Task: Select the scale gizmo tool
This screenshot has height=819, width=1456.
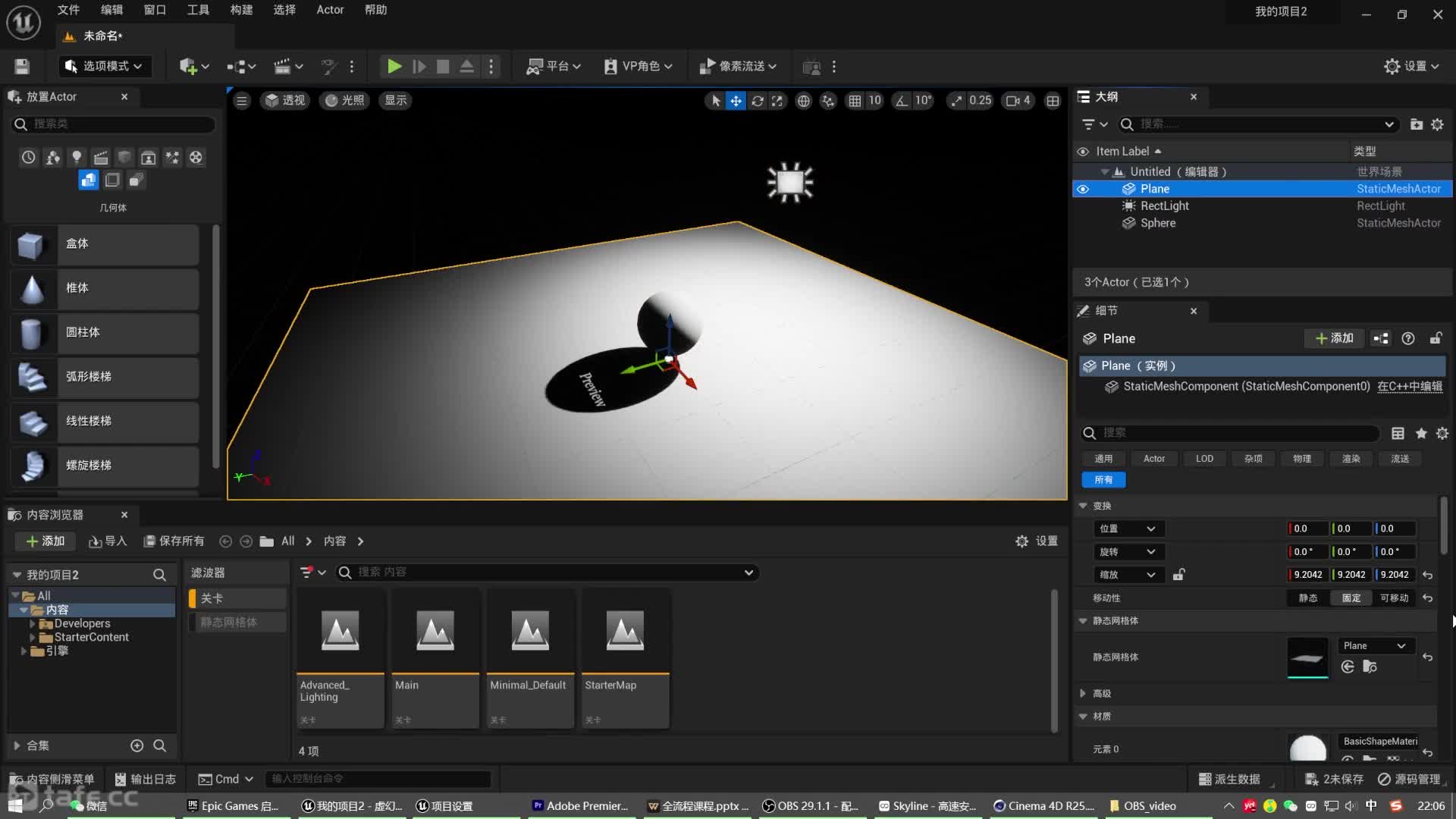Action: pos(777,101)
